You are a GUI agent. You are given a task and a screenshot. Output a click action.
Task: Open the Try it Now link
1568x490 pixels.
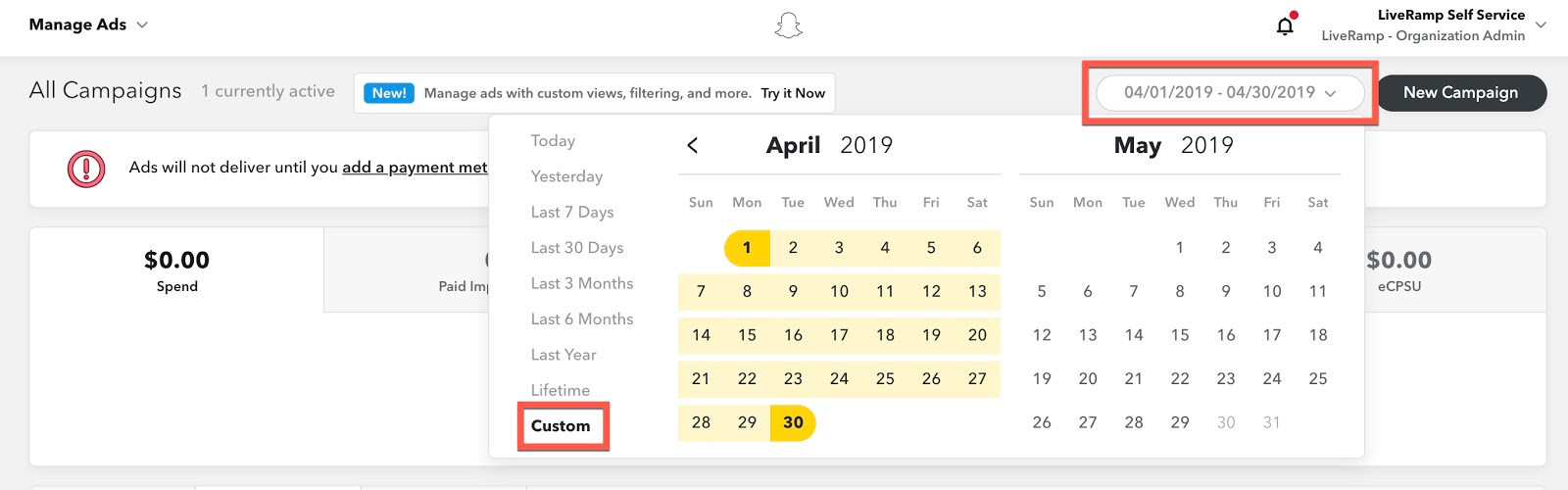pyautogui.click(x=793, y=93)
